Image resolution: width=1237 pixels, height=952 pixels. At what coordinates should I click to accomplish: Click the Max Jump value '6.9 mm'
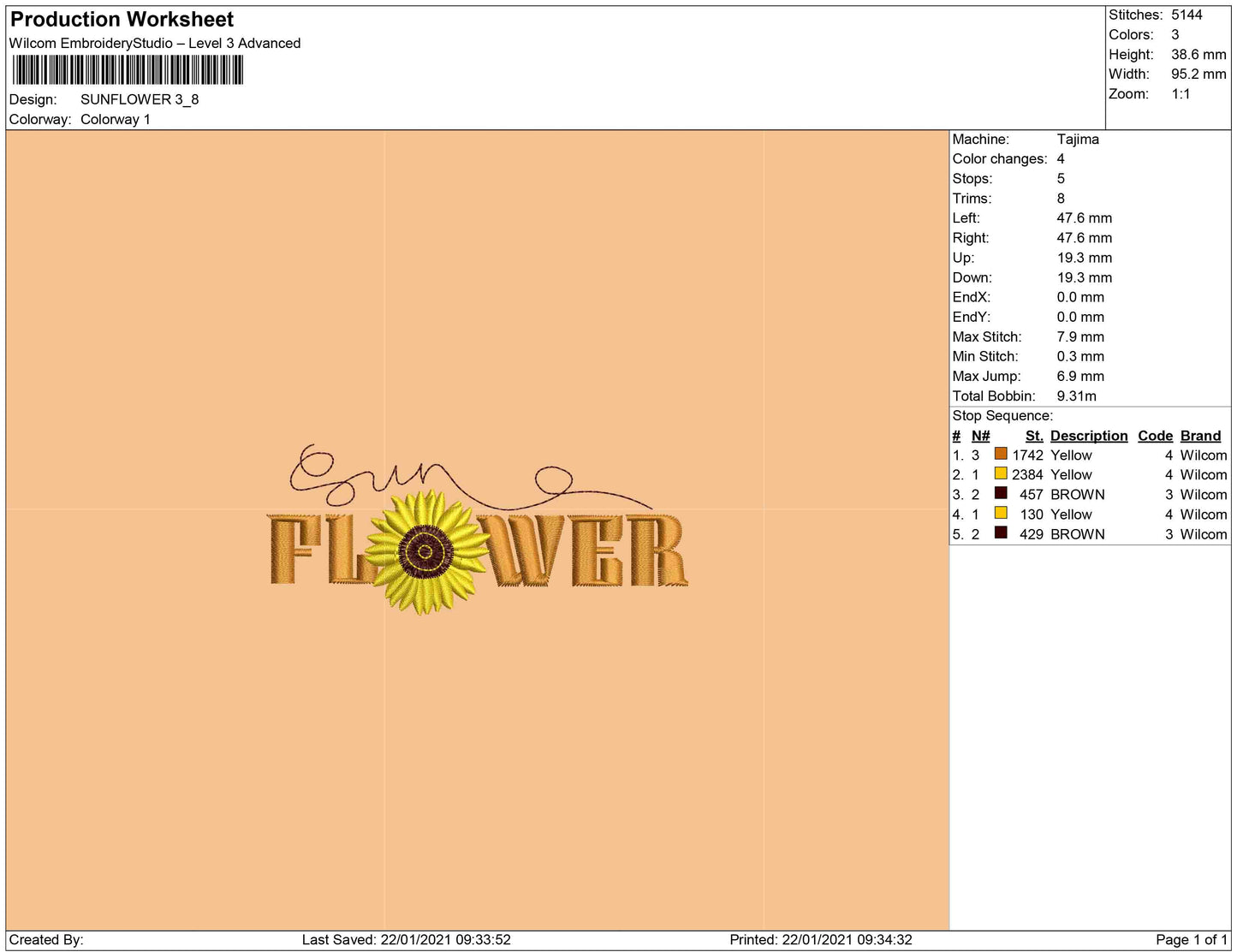point(1080,376)
